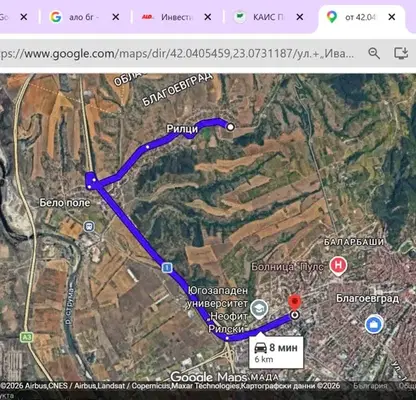The image size is (416, 400).
Task: Click the train station icon near Бело поле
Action: point(88,227)
